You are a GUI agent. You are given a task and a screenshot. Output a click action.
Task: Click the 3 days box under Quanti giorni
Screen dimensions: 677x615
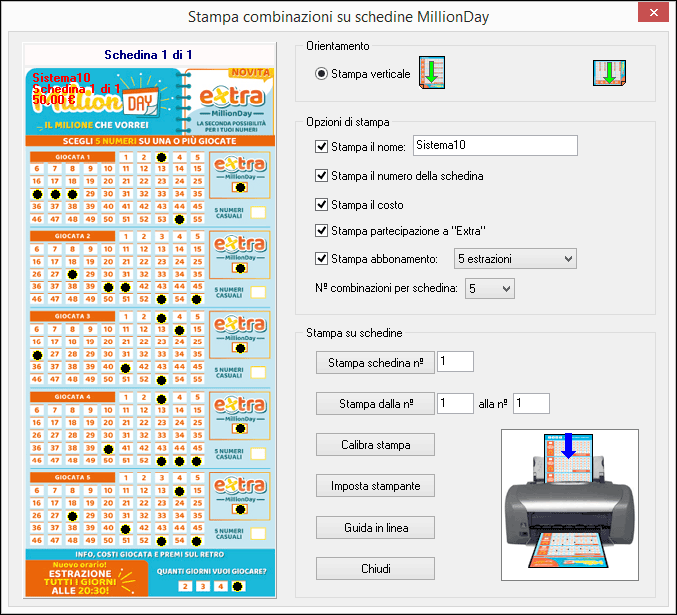203,586
